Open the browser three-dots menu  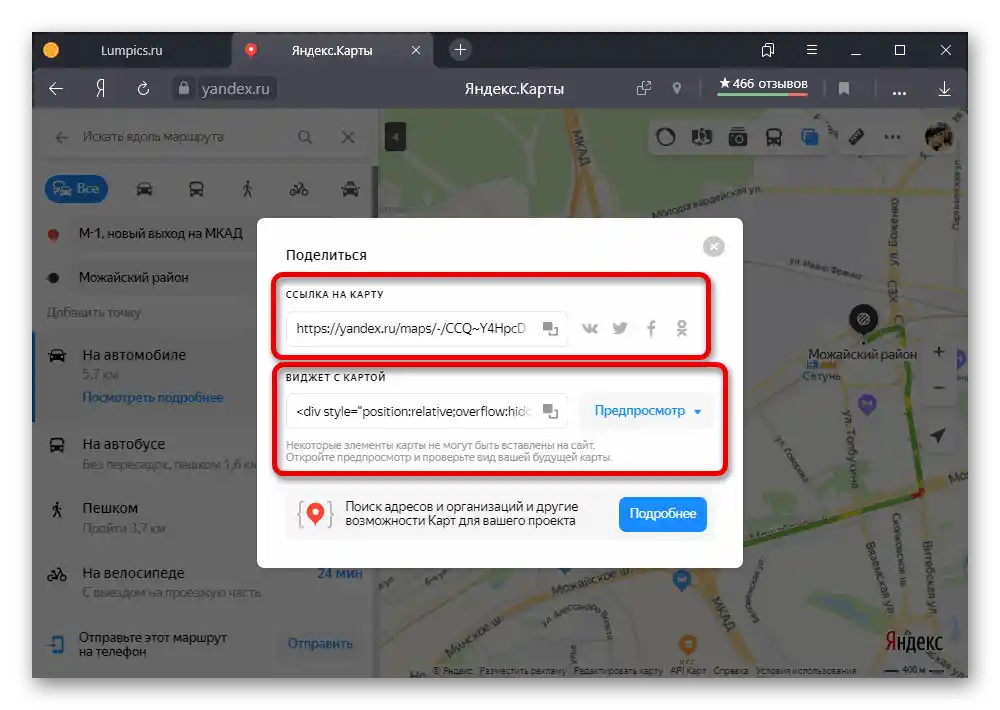(x=899, y=91)
